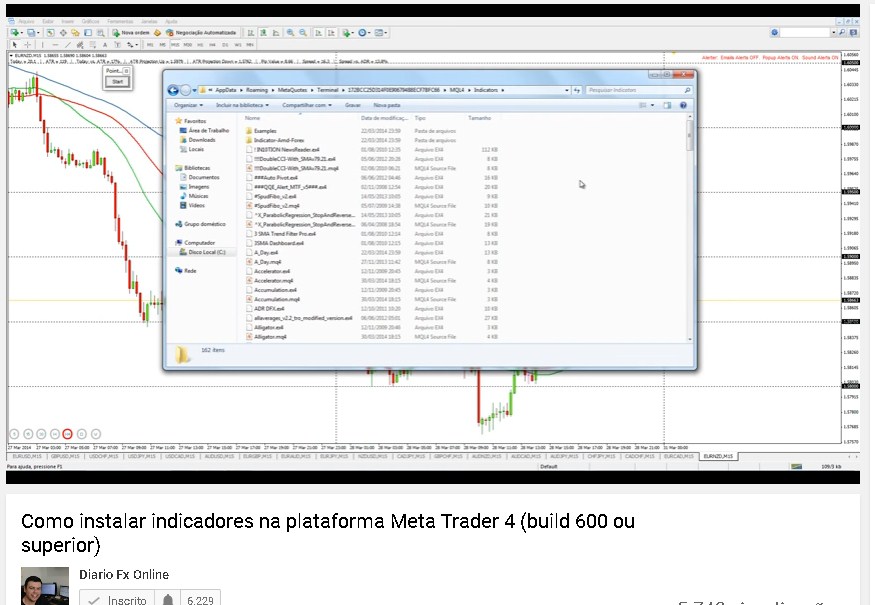
Task: Open the Profiles toolbar button
Action: (x=32, y=33)
